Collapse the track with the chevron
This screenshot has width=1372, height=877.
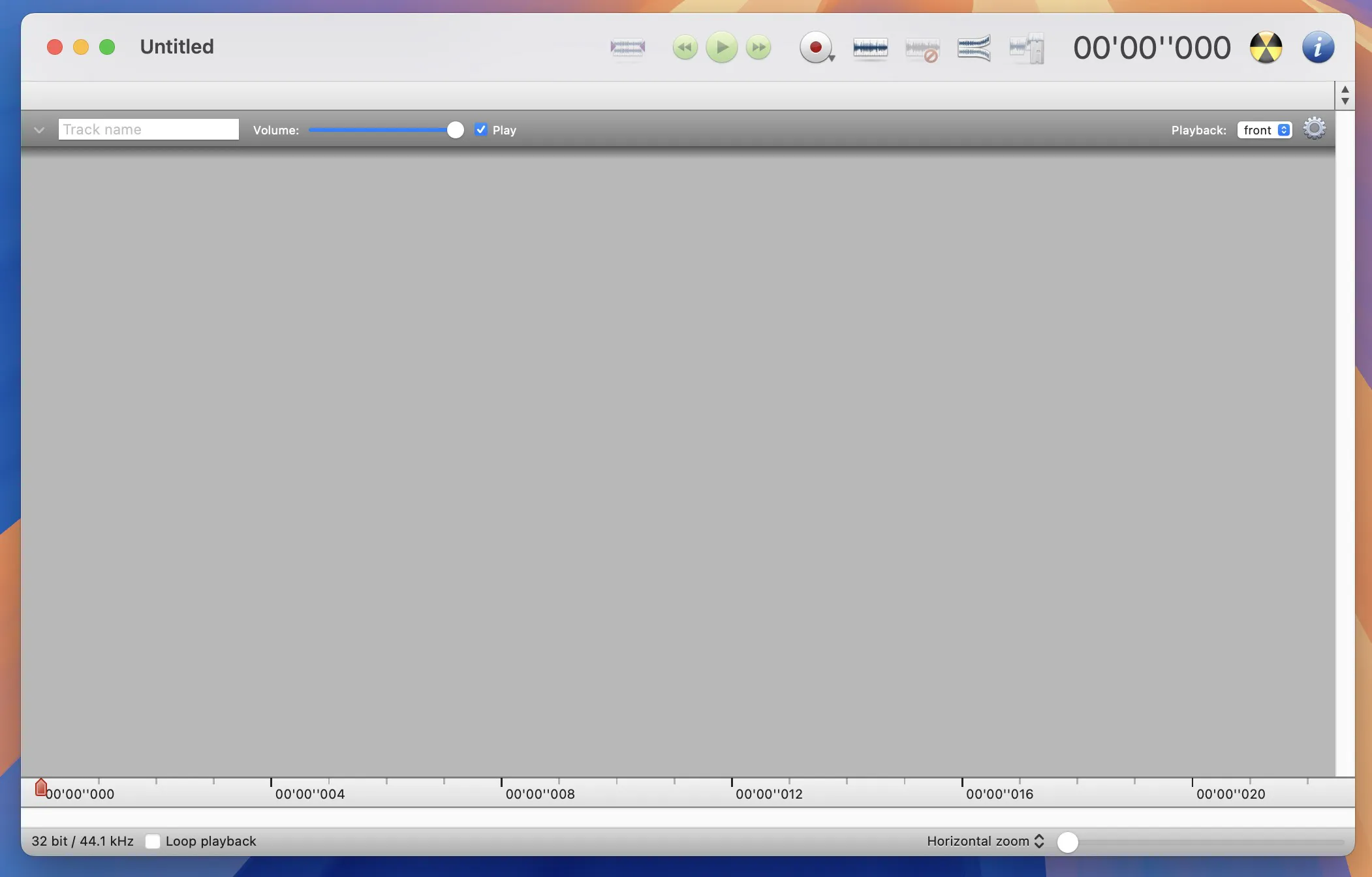[39, 130]
